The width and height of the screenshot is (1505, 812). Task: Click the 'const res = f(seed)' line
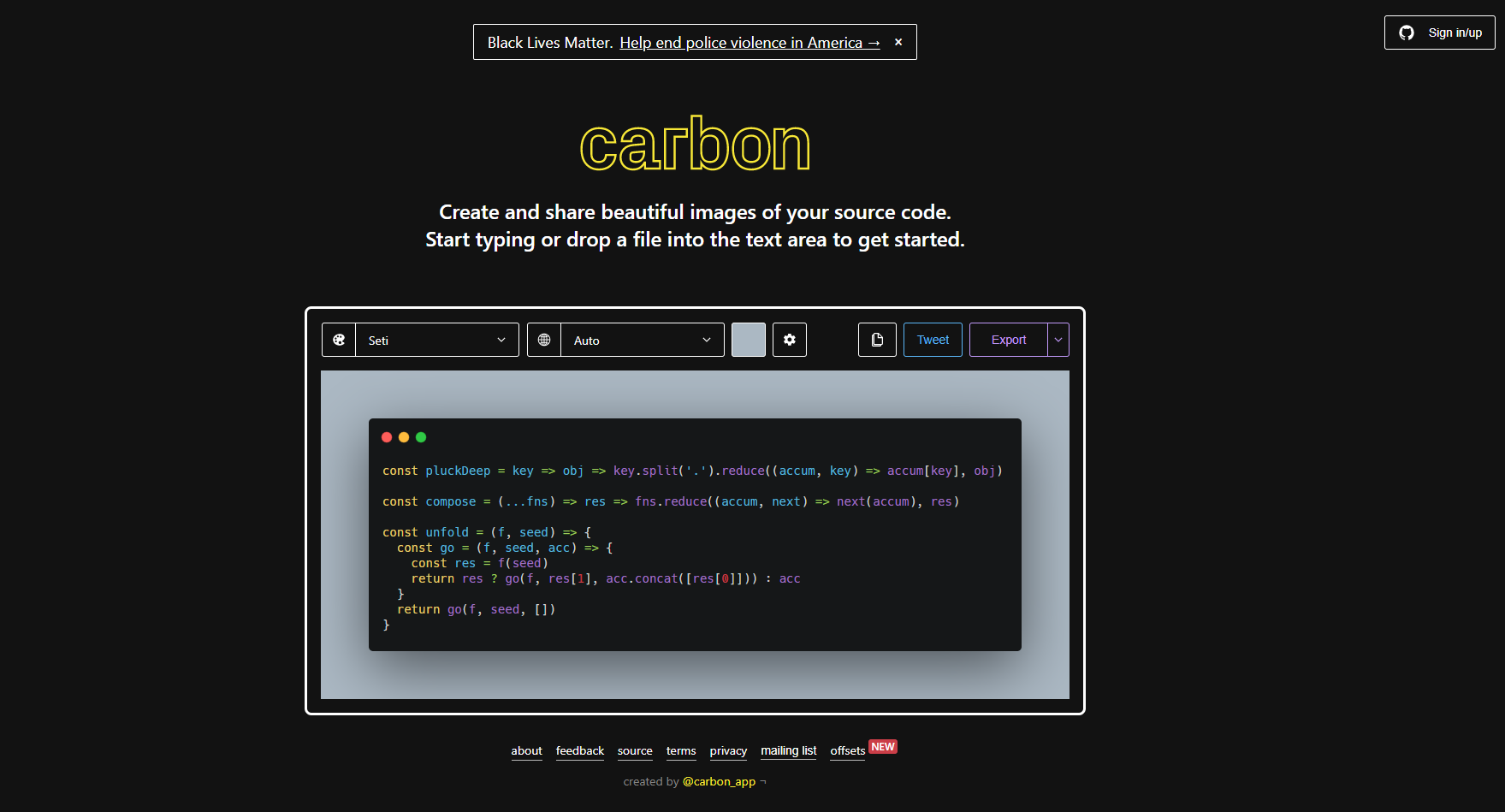480,563
